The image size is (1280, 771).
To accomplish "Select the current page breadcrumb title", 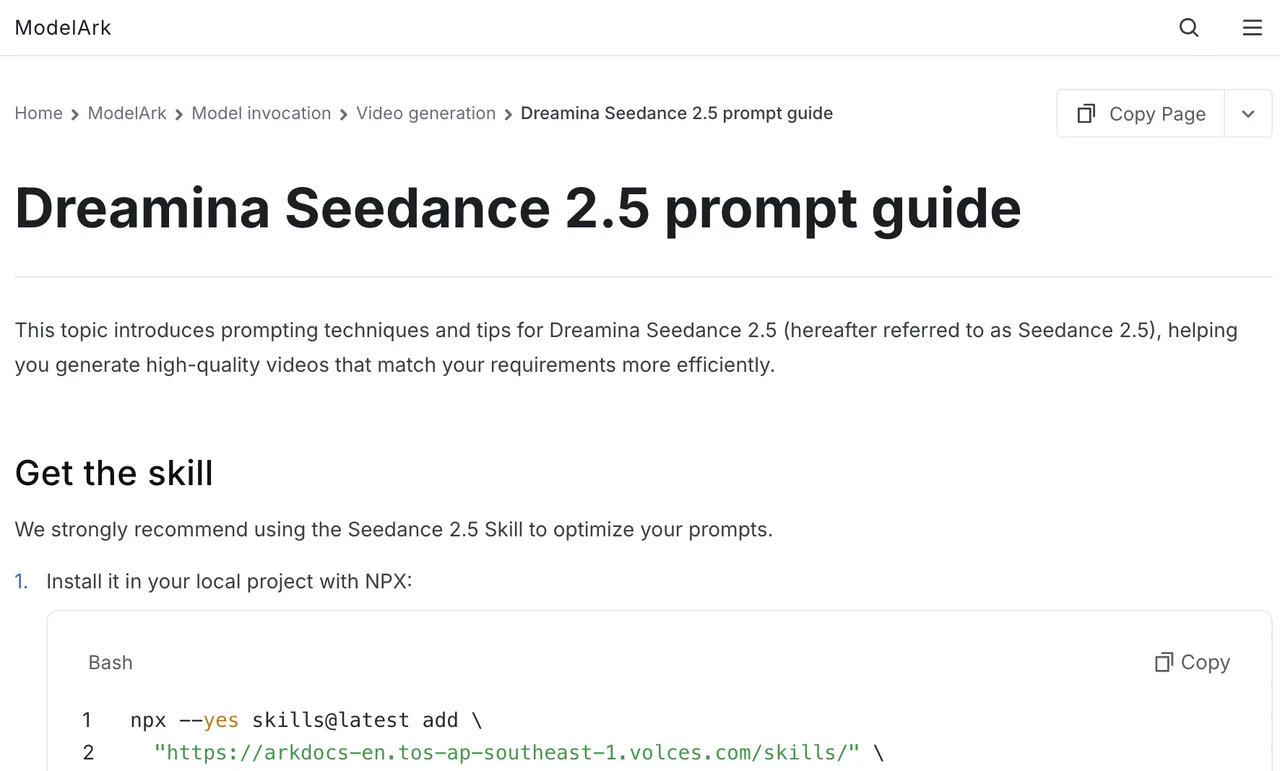I will (x=677, y=114).
